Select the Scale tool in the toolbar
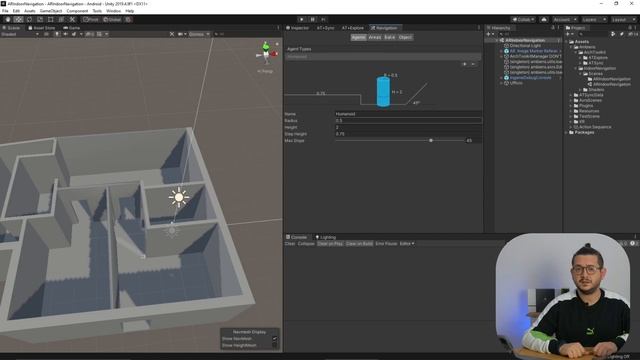 tap(40, 19)
